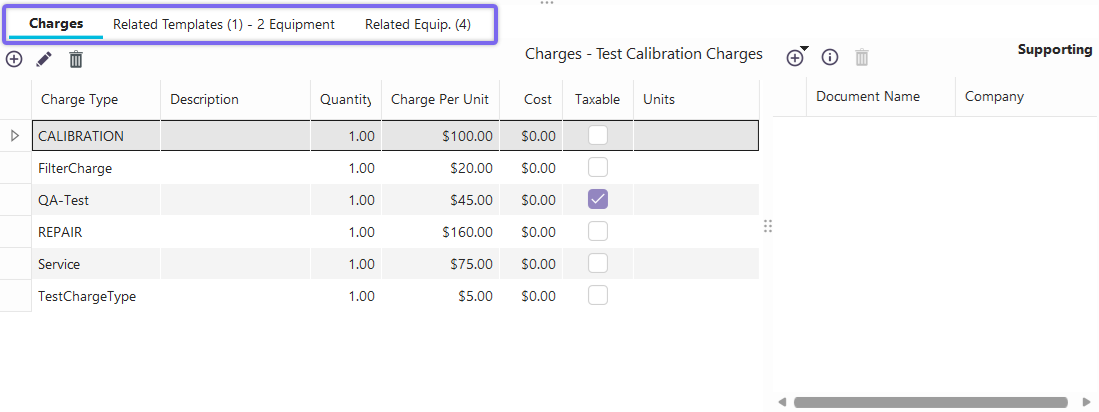Check the Taxable box for REPAIR

coord(598,232)
